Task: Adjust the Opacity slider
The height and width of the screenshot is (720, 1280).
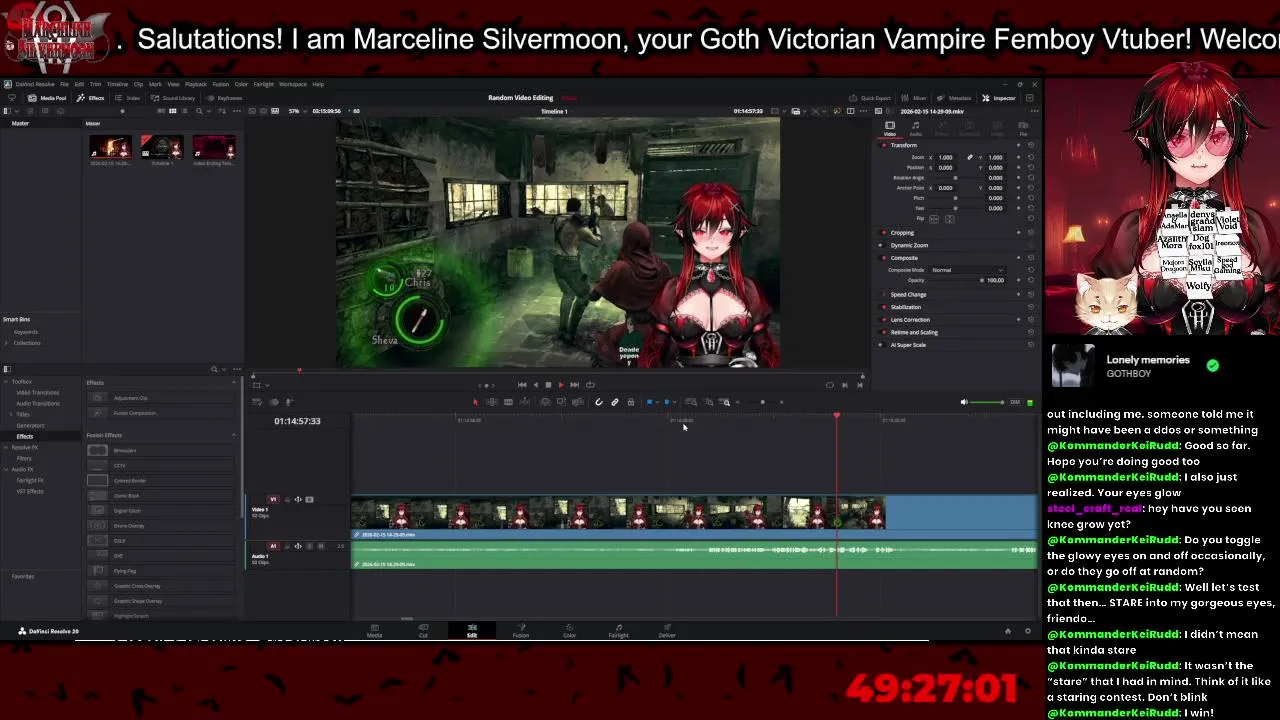Action: (955, 280)
